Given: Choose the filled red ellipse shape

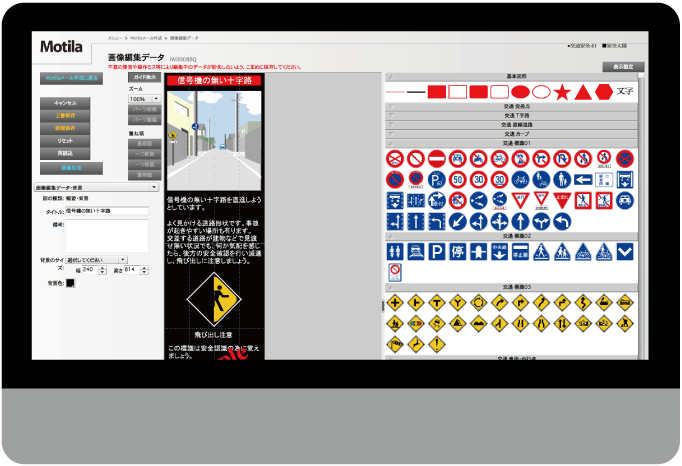Looking at the screenshot, I should tap(520, 92).
